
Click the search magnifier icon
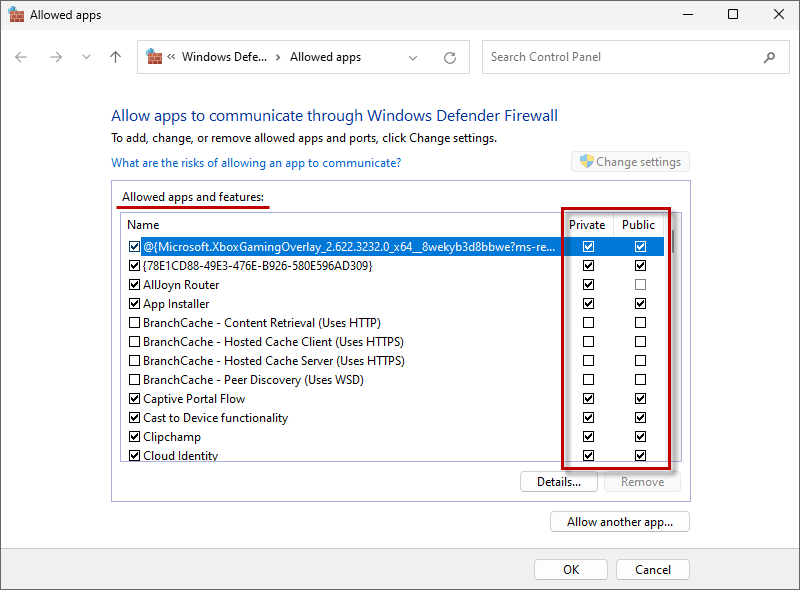(769, 57)
